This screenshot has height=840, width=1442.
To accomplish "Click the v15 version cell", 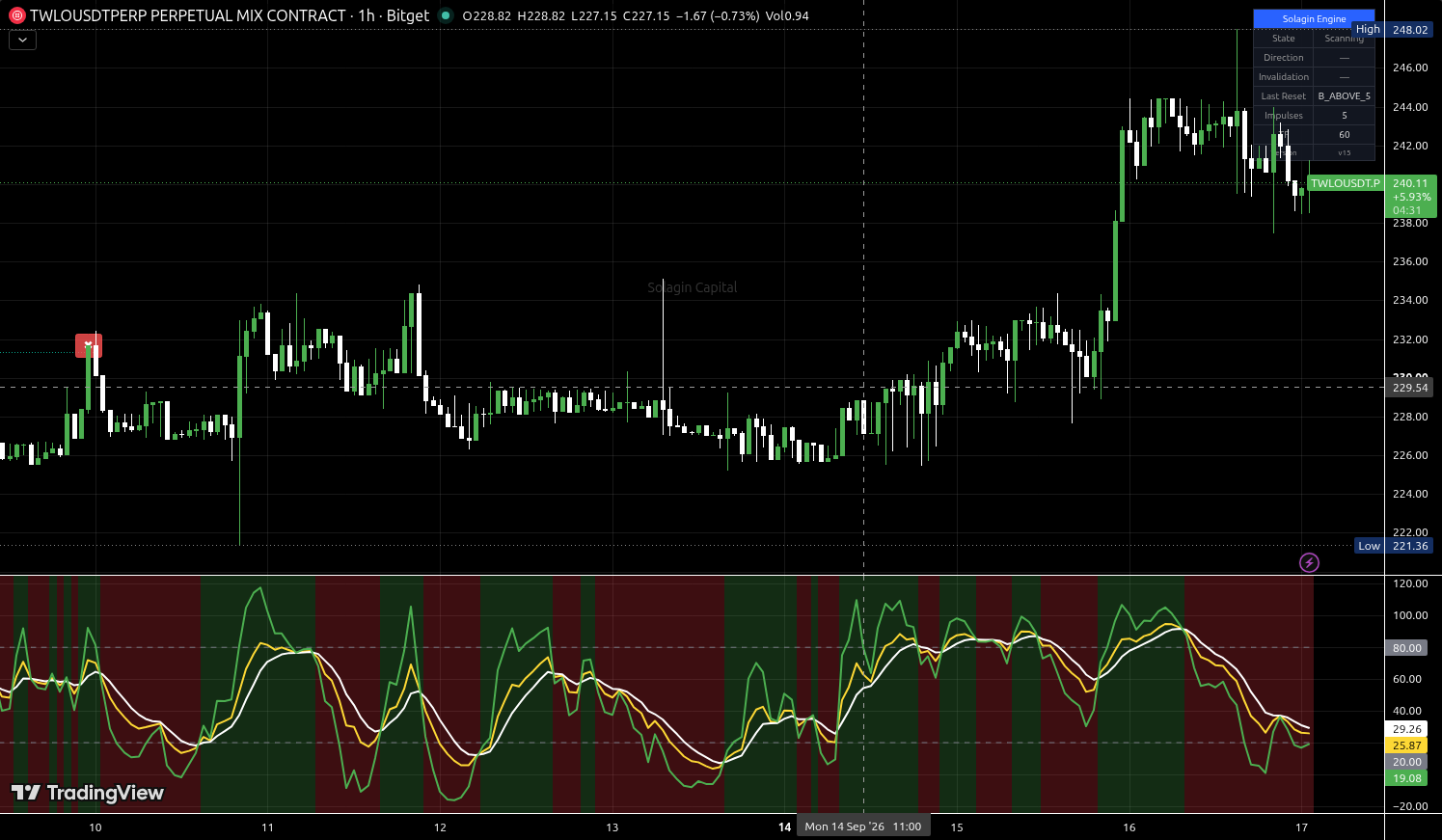I will [1345, 152].
